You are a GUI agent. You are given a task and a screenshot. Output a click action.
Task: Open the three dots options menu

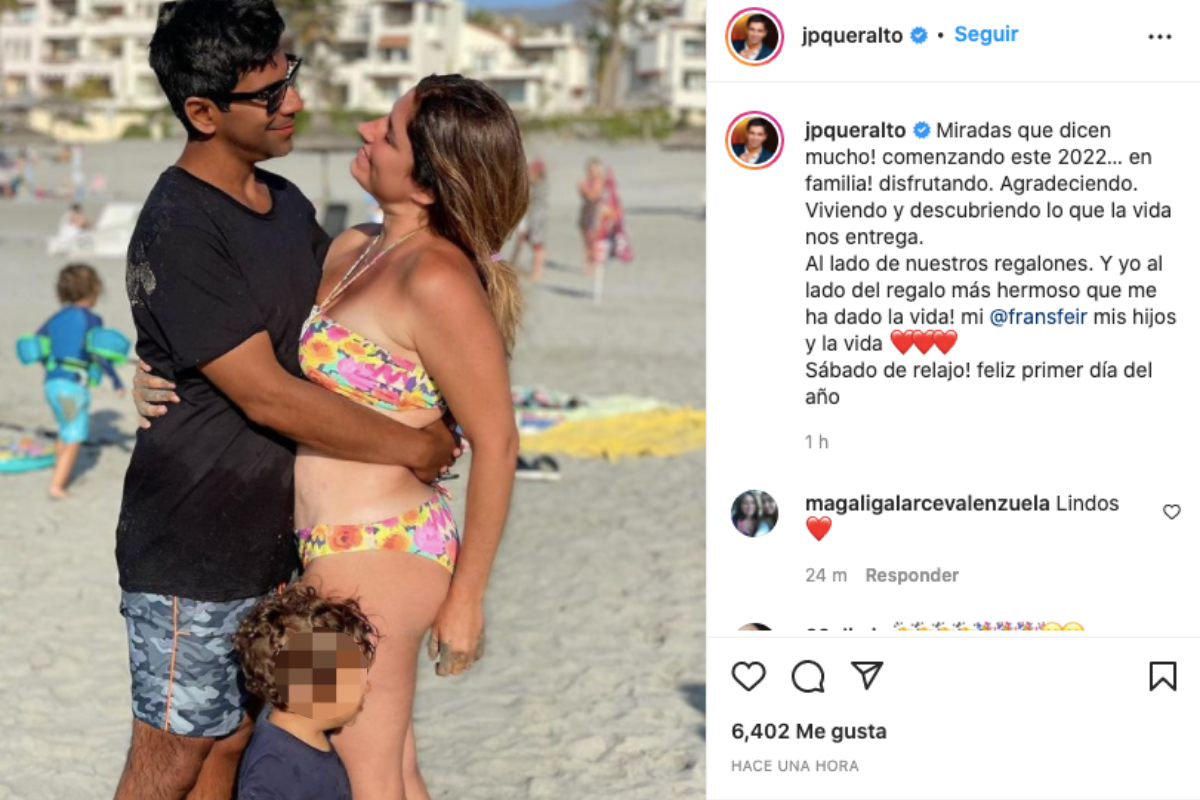pos(1159,37)
